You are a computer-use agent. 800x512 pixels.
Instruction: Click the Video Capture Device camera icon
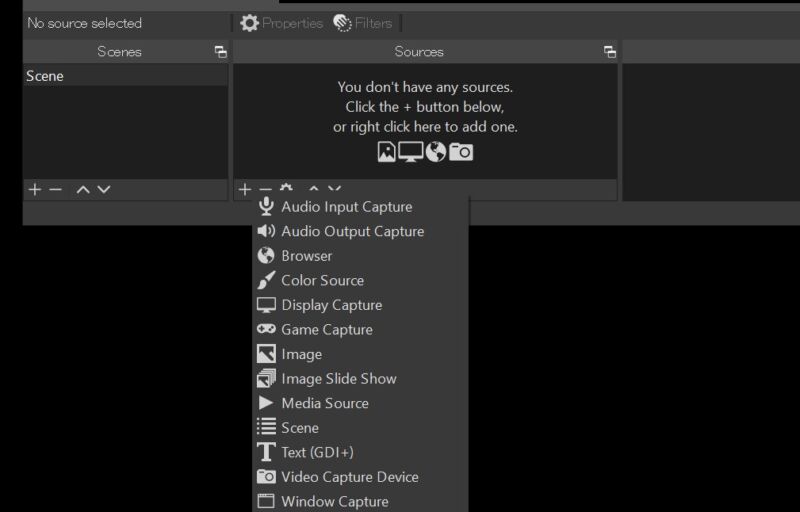pyautogui.click(x=266, y=477)
